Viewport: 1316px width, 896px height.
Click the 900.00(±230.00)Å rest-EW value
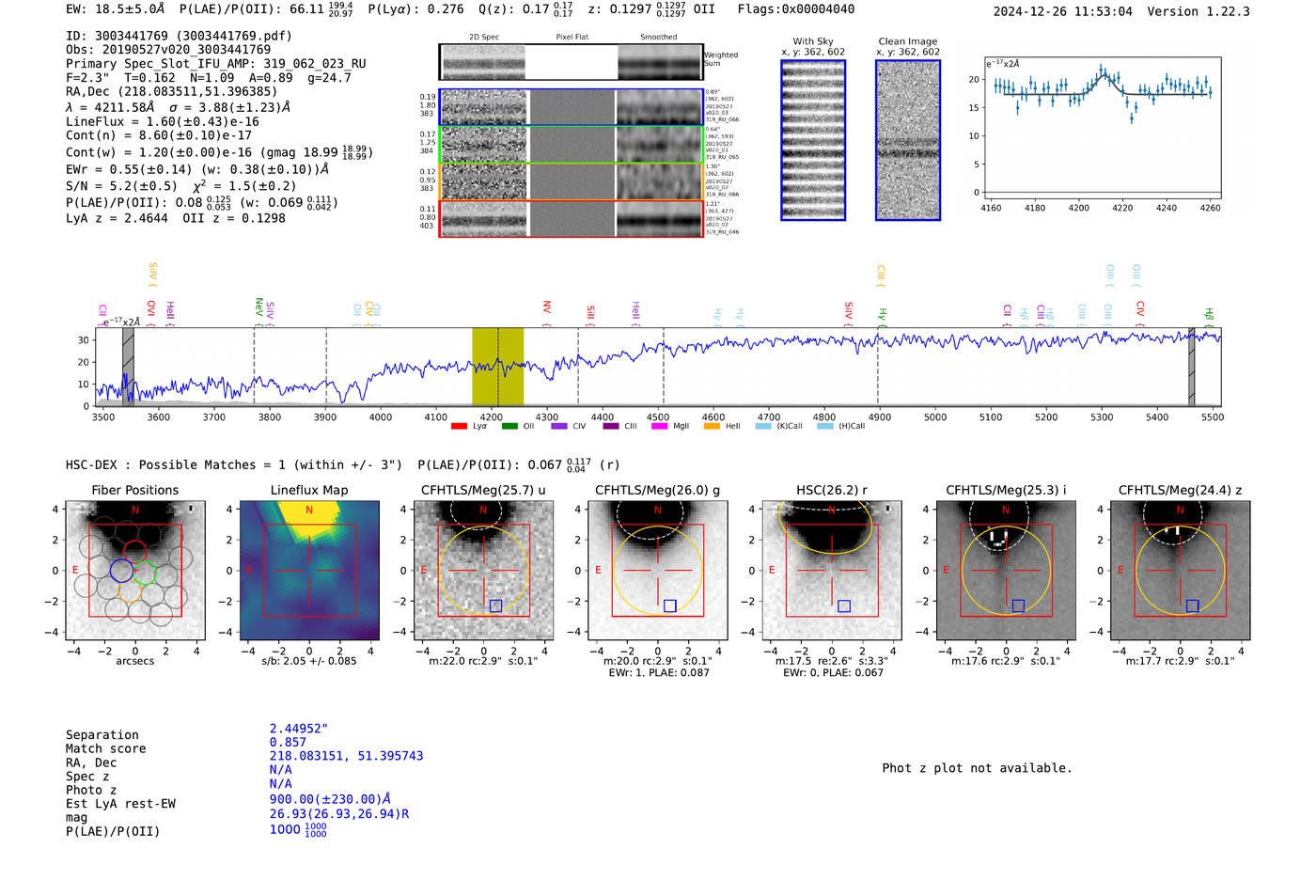point(330,799)
